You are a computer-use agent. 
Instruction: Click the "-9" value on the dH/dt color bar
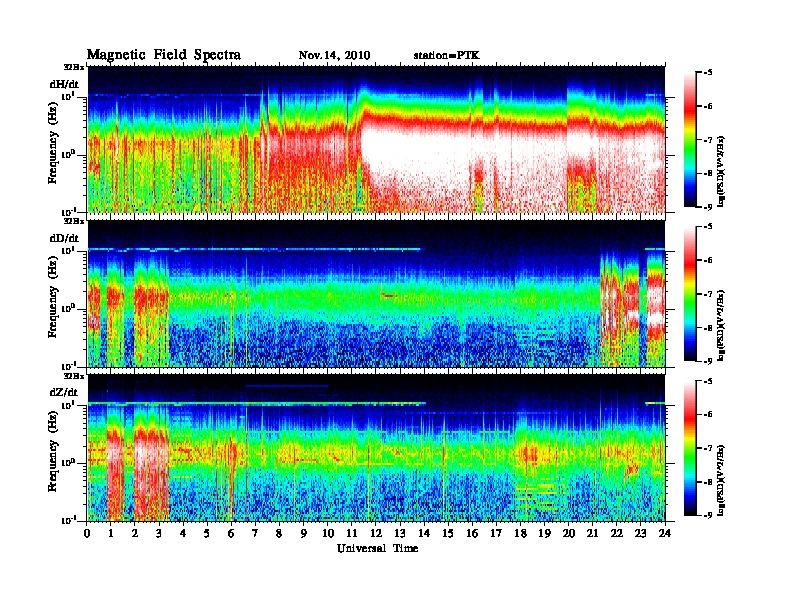pyautogui.click(x=708, y=207)
